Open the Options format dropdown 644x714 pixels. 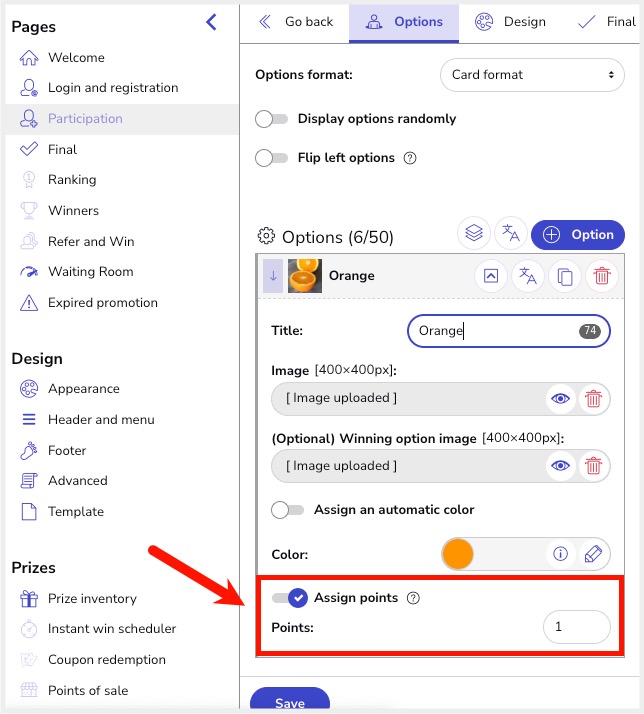532,75
